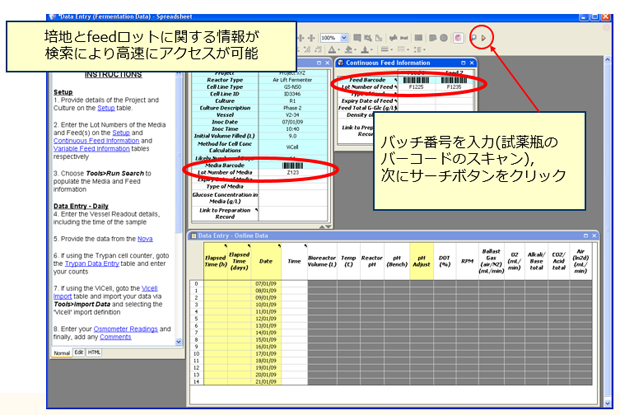Click the line style toolbar icon
Viewport: 620px width, 415px height.
(384, 49)
